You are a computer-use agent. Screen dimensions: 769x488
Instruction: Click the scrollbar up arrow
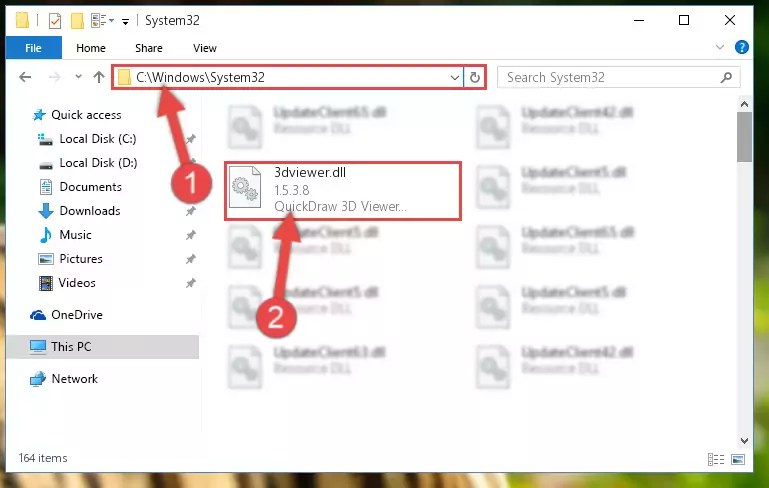coord(744,104)
